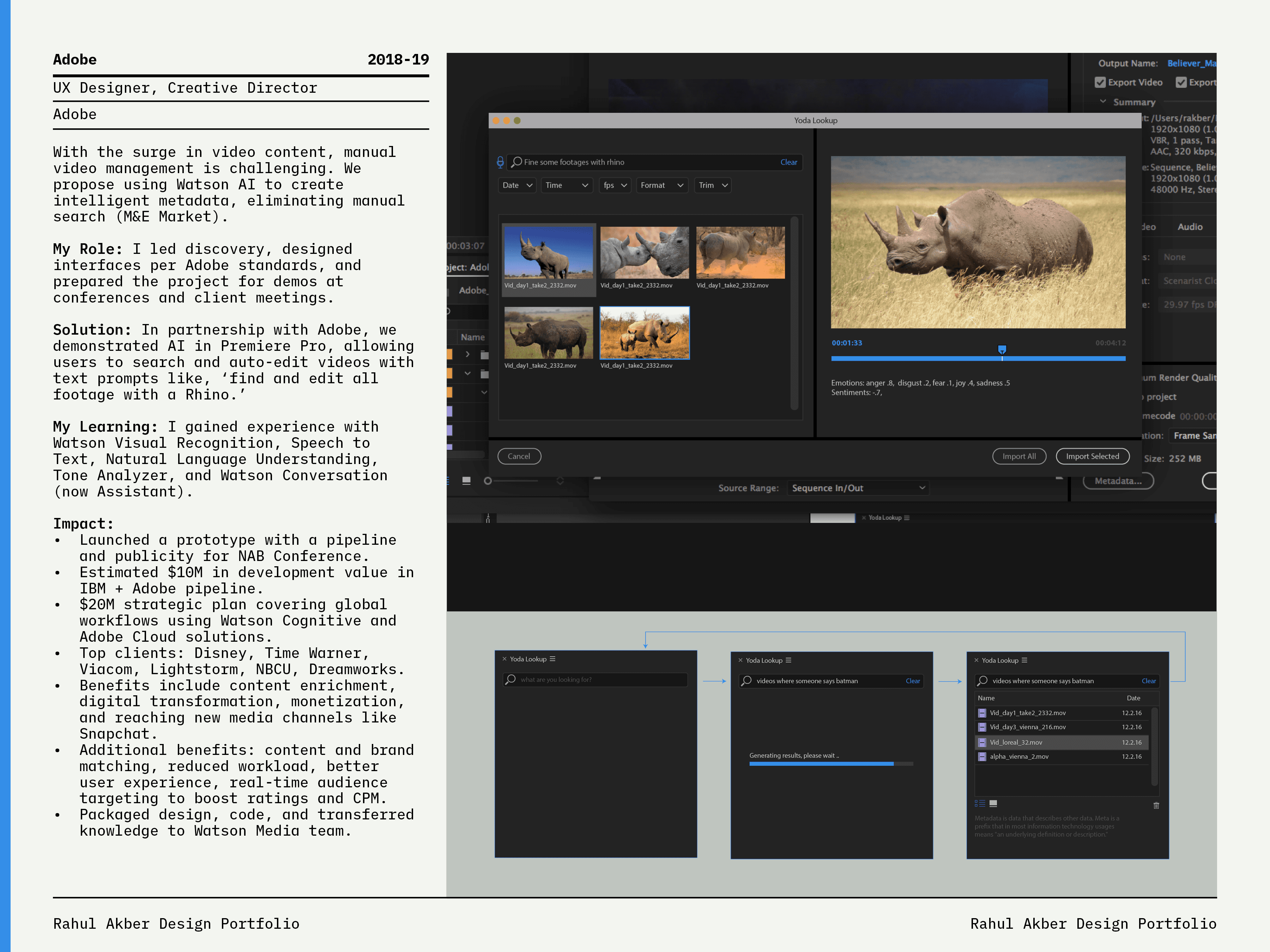The width and height of the screenshot is (1270, 952).
Task: Click film clip icon for alpha_vienna_2.mov
Action: [982, 757]
